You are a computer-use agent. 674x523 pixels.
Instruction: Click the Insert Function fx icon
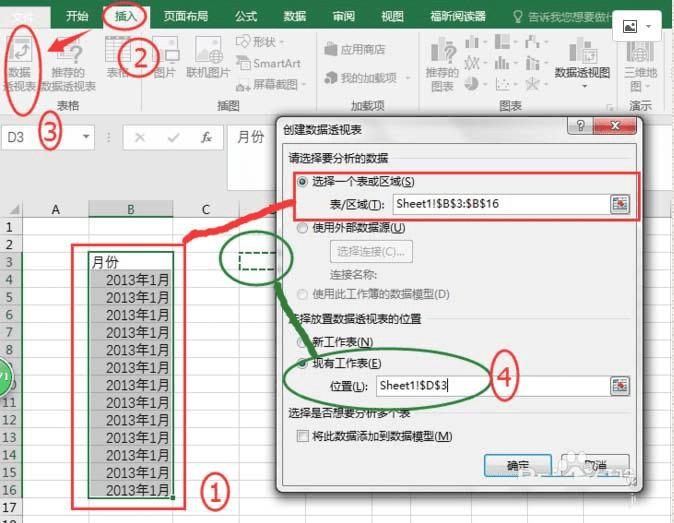point(206,138)
